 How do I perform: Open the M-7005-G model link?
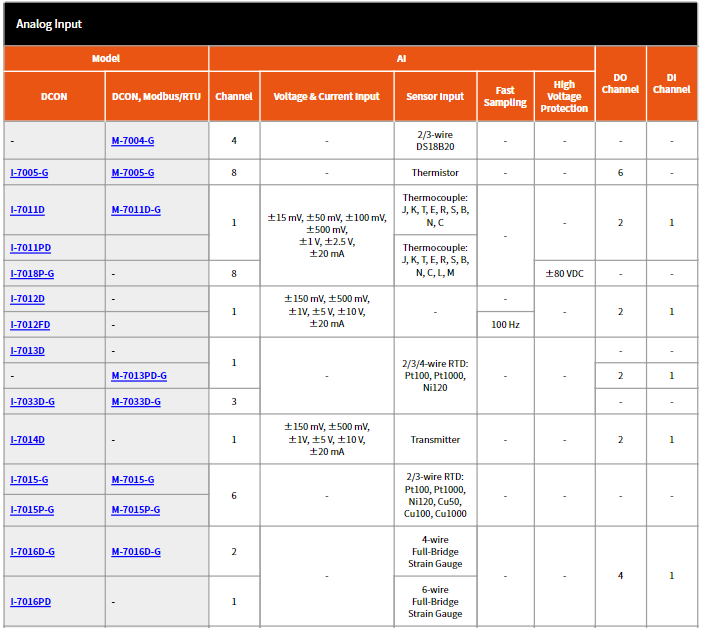pos(133,173)
